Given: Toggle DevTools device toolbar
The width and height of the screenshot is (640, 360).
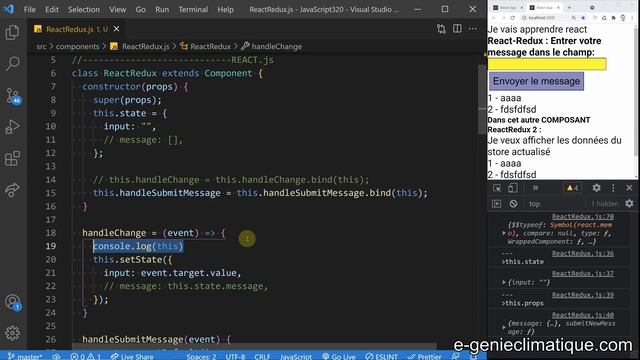Looking at the screenshot, I should (x=512, y=188).
